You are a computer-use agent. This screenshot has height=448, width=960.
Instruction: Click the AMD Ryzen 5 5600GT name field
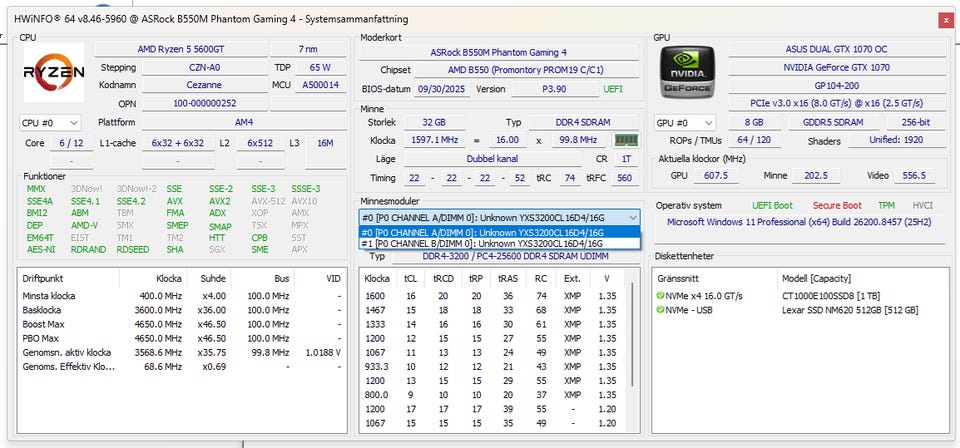point(181,50)
